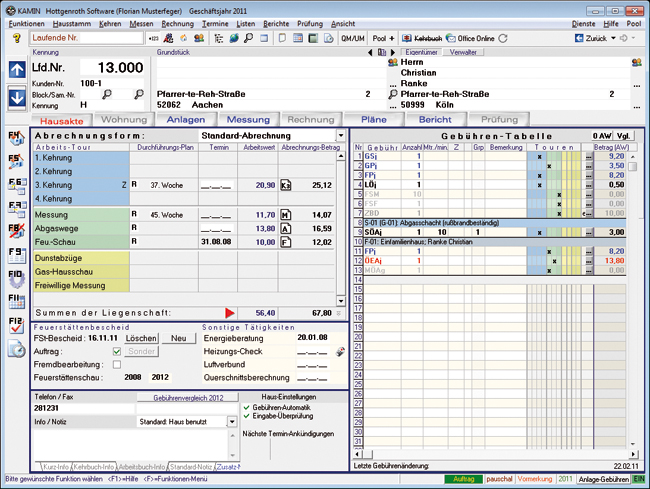Click the F6 sidebar icon
Screen dimensions: 650x489
point(17,185)
